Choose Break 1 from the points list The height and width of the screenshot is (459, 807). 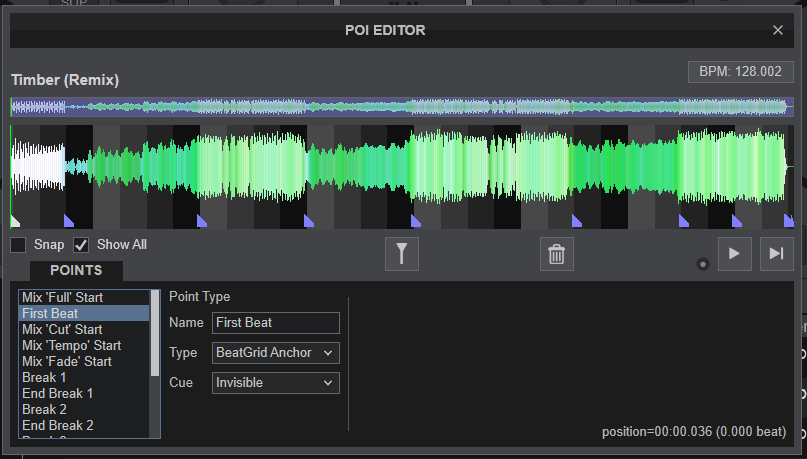pos(45,377)
